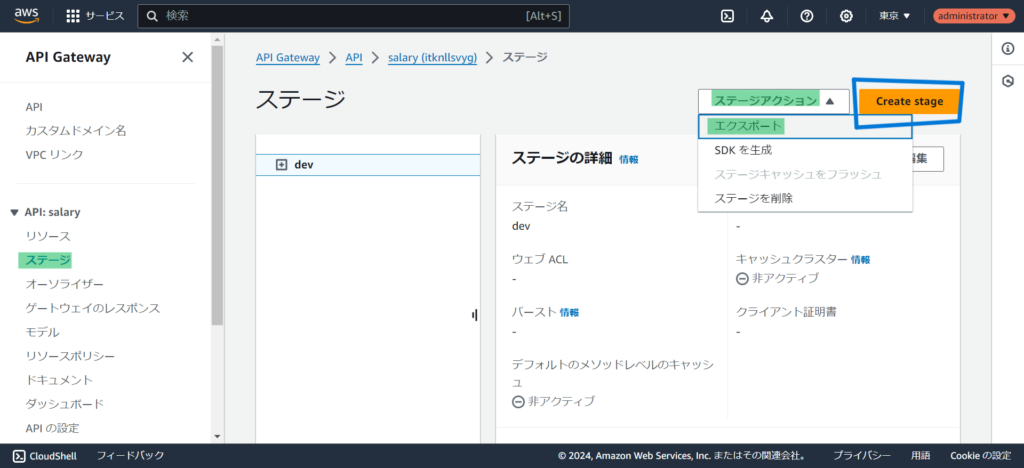Click the hexagon icon in right sidebar
The width and height of the screenshot is (1024, 468).
point(1008,80)
